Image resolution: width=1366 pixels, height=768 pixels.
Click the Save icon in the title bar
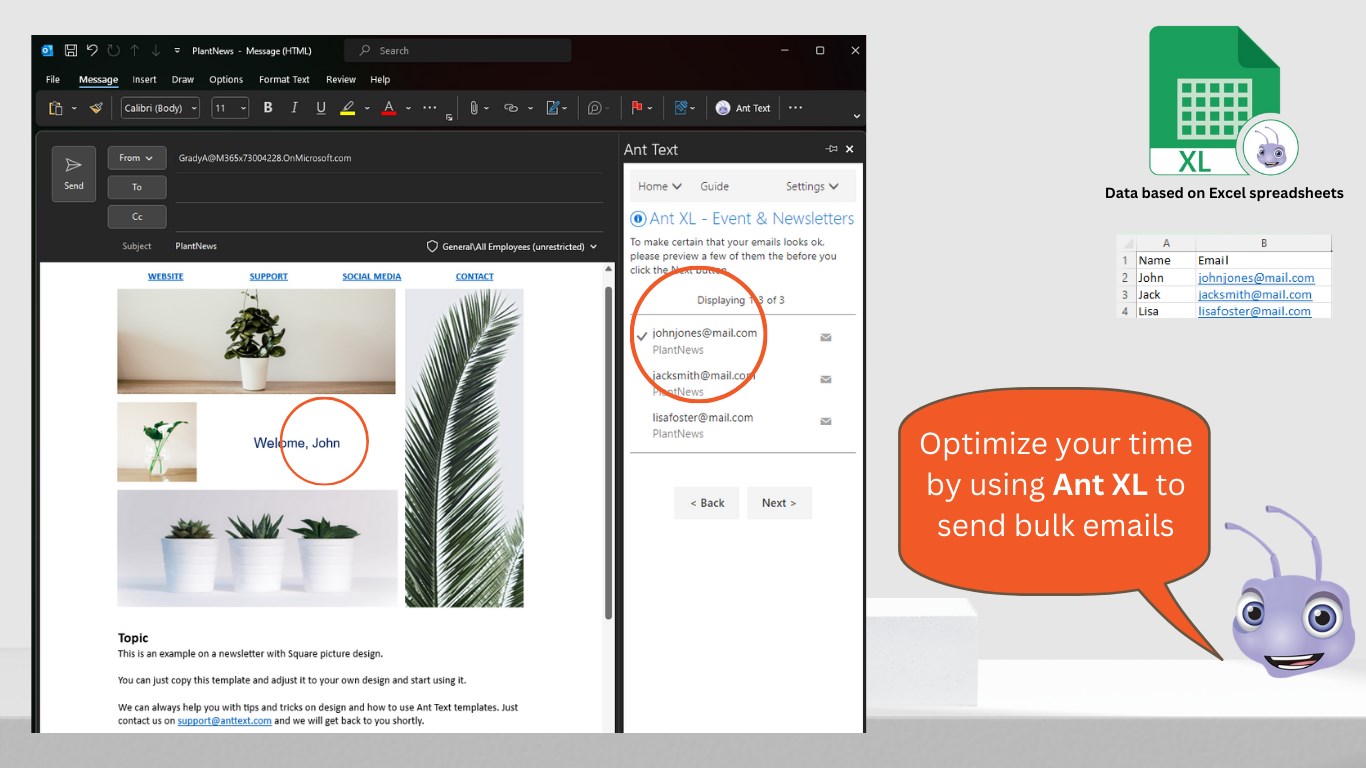[71, 50]
